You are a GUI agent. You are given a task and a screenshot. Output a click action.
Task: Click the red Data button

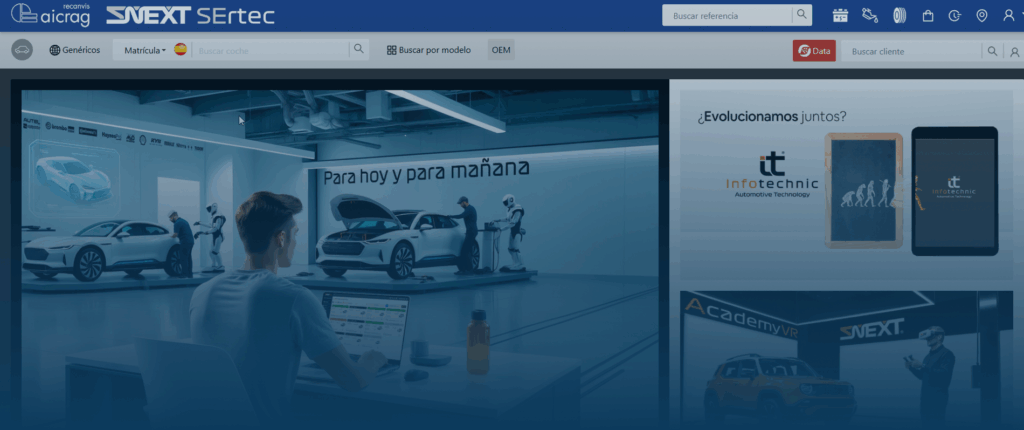814,50
